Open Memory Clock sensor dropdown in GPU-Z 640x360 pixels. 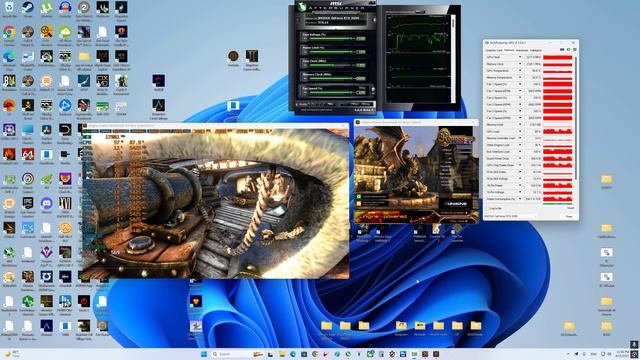[x=520, y=64]
